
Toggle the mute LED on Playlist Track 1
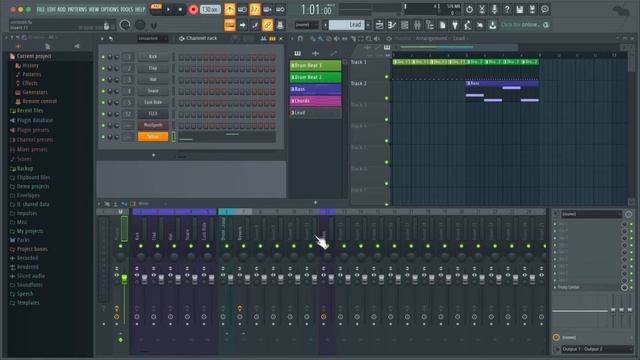click(x=387, y=77)
